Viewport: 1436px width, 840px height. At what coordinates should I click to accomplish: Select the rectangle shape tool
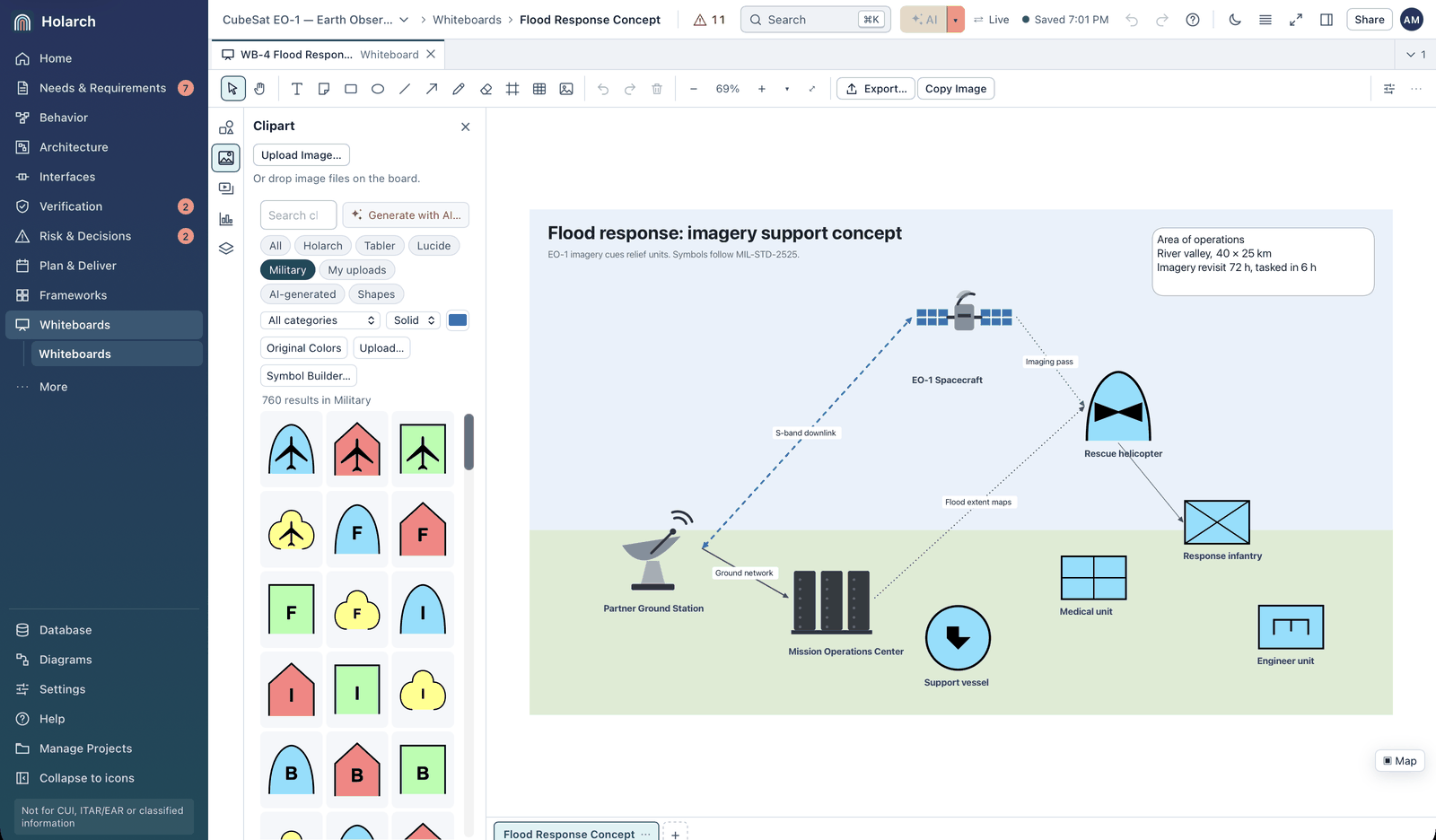(x=351, y=89)
